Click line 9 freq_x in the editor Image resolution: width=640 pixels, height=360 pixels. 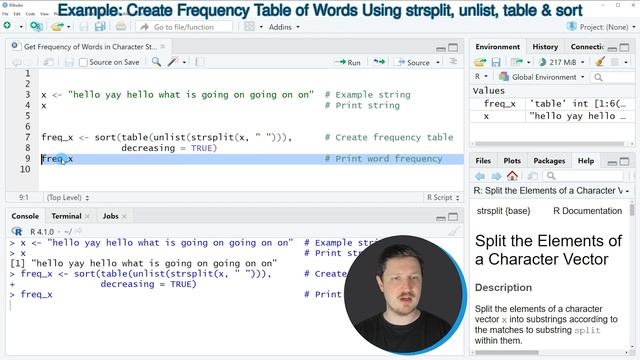coord(57,159)
